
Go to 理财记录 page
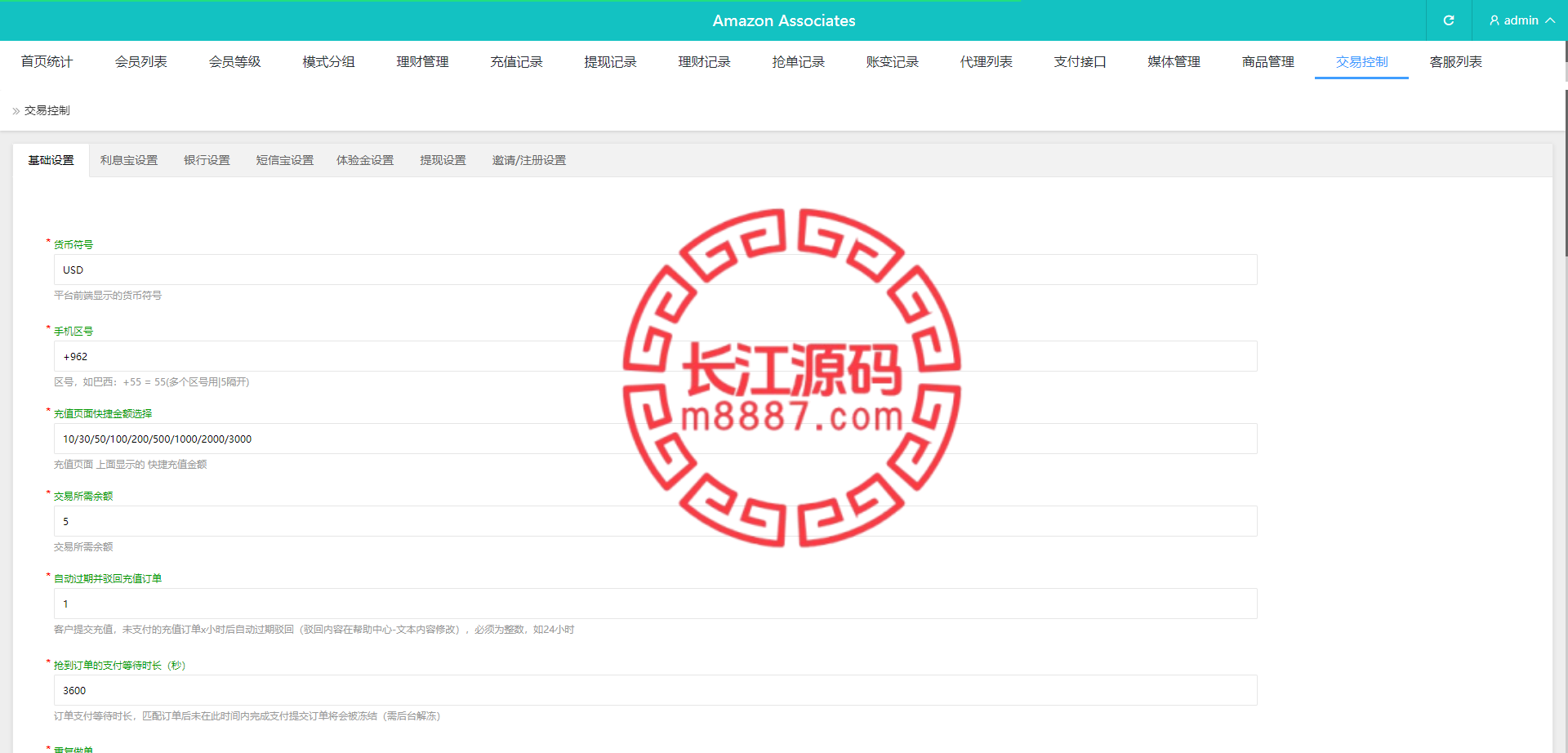(x=704, y=62)
